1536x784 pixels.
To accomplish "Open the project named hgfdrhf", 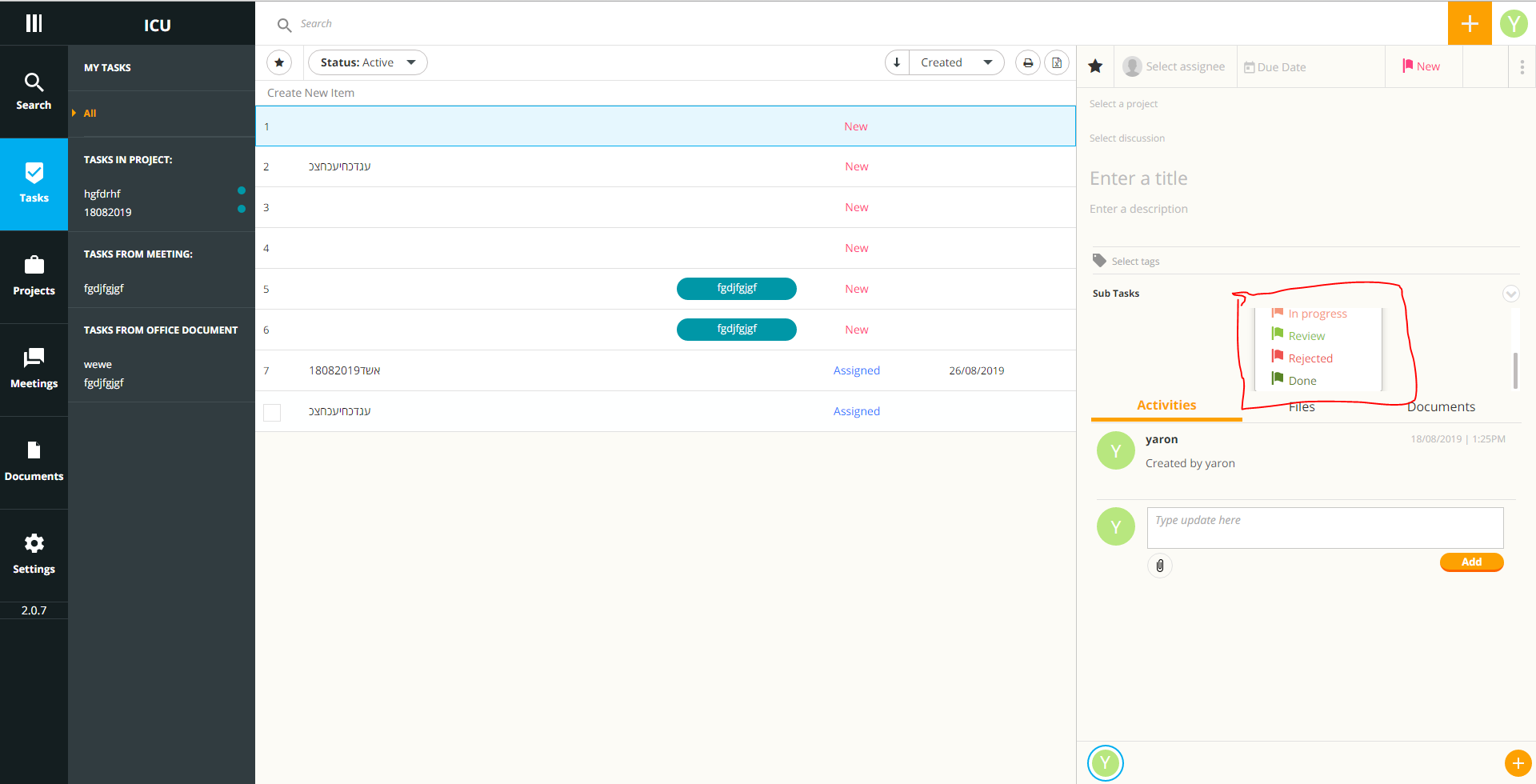I will tap(102, 194).
